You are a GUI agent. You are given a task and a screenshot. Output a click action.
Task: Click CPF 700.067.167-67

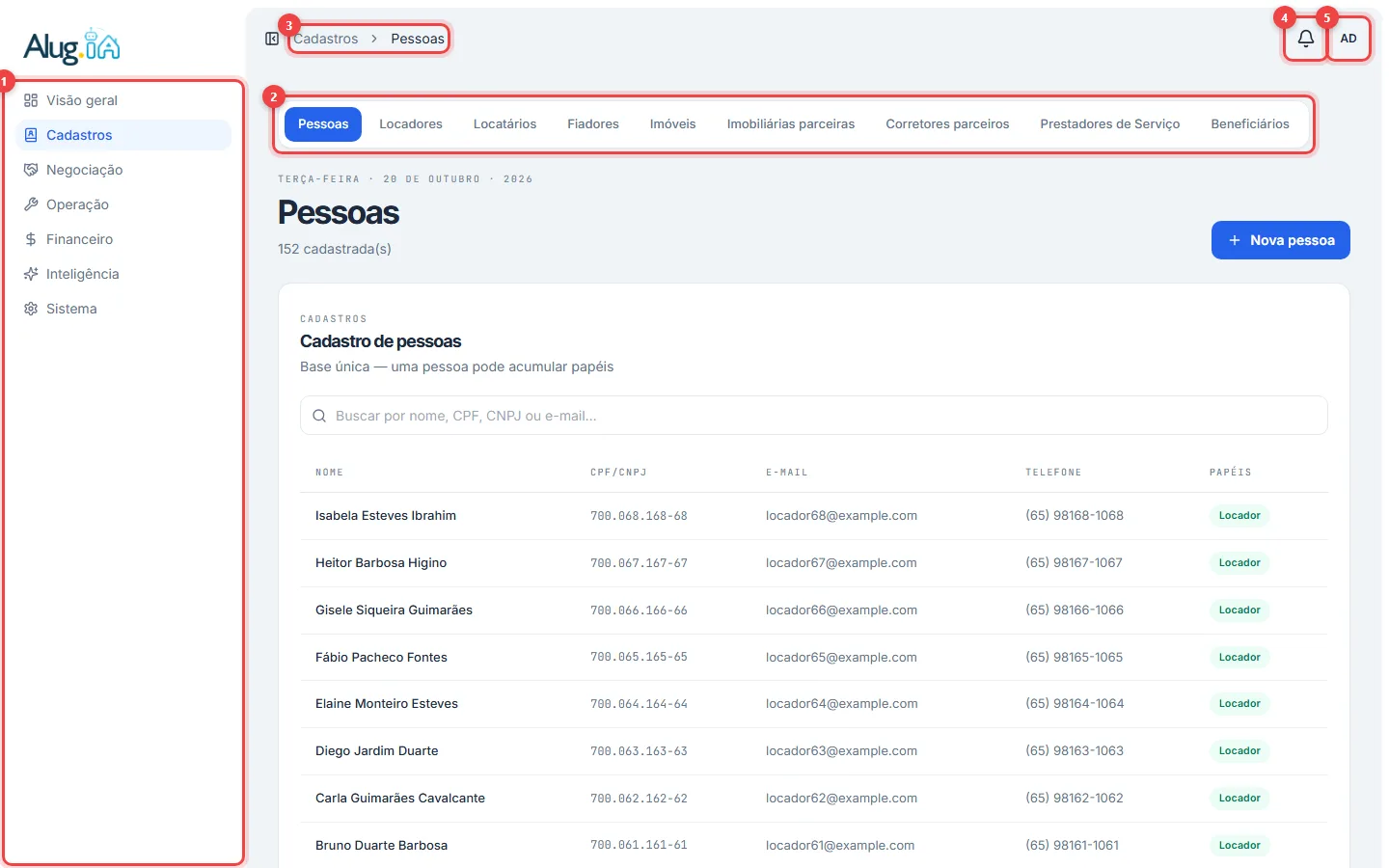(639, 563)
